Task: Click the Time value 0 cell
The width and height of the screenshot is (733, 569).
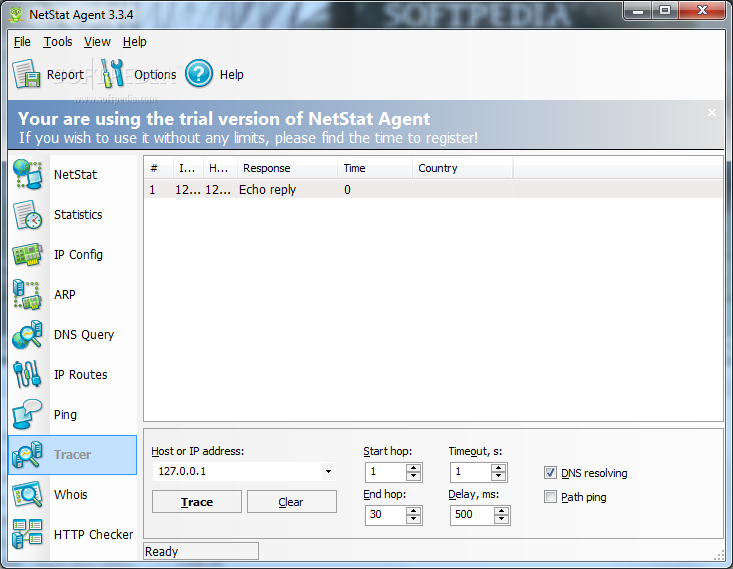Action: [347, 190]
